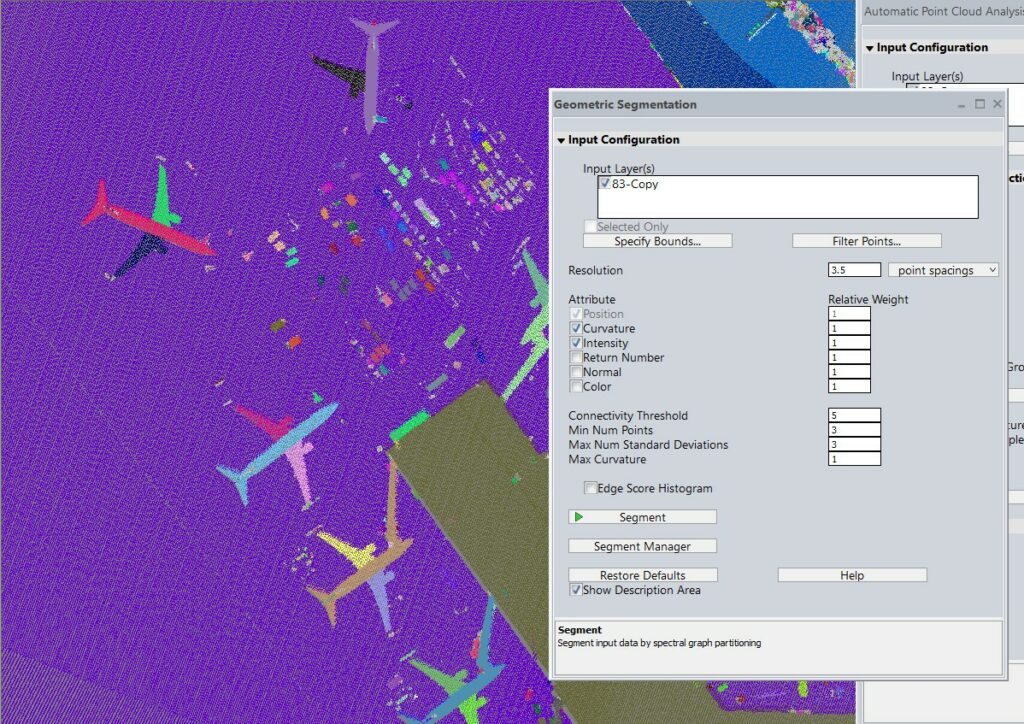
Task: Open the Segment Manager
Action: click(641, 545)
